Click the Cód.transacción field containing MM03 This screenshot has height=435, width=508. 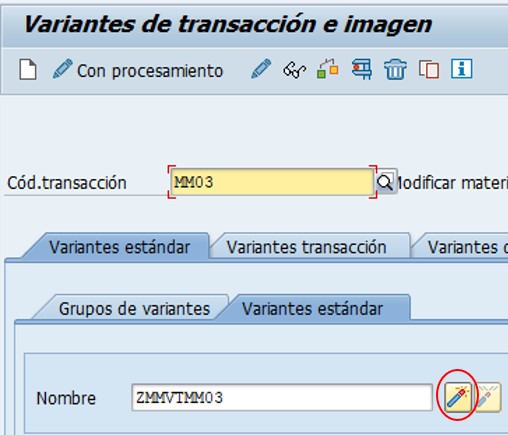pyautogui.click(x=272, y=182)
